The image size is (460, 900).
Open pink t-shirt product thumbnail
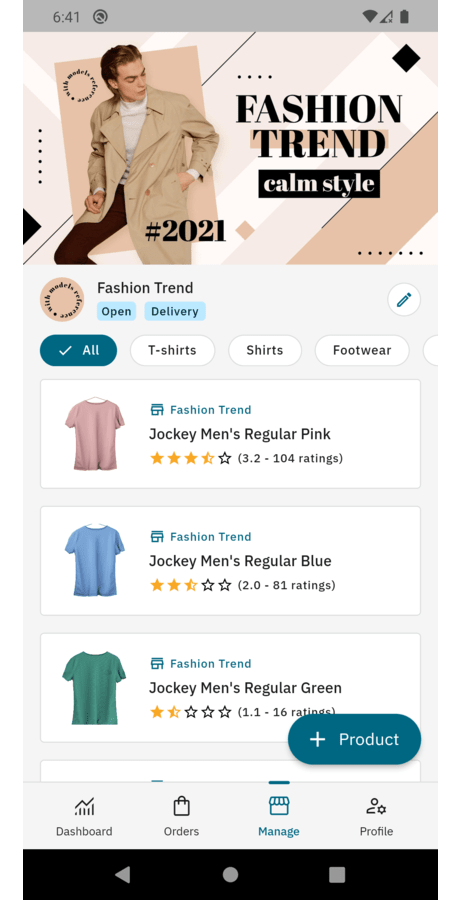(95, 434)
